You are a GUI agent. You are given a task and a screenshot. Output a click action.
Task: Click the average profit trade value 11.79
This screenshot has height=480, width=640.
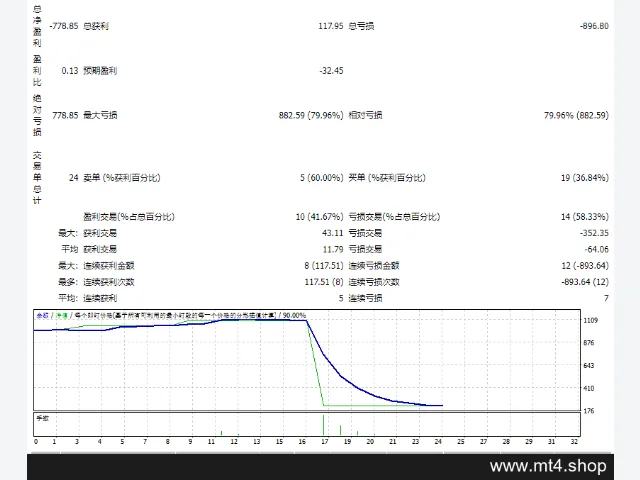[333, 249]
